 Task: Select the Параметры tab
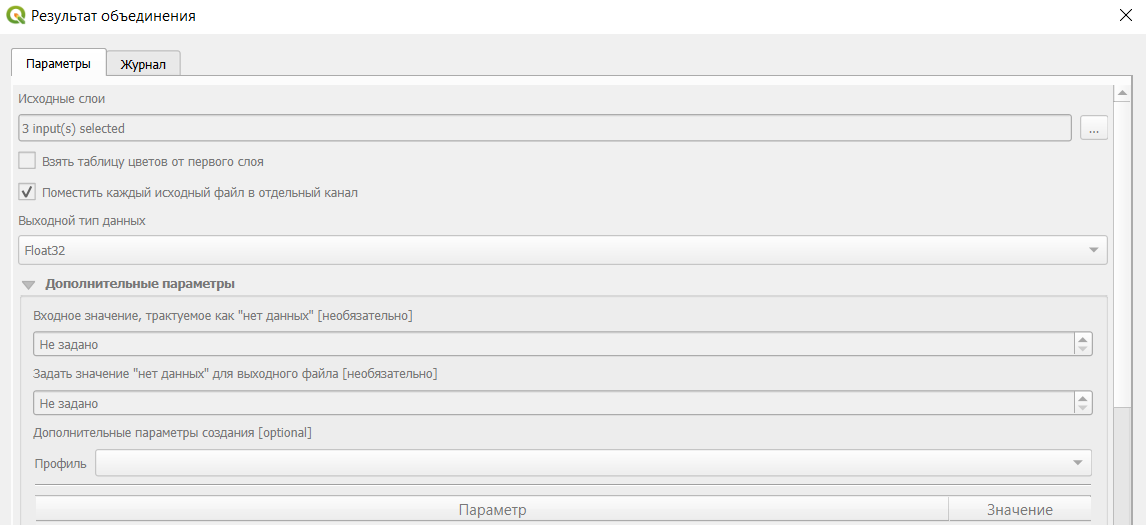click(58, 64)
